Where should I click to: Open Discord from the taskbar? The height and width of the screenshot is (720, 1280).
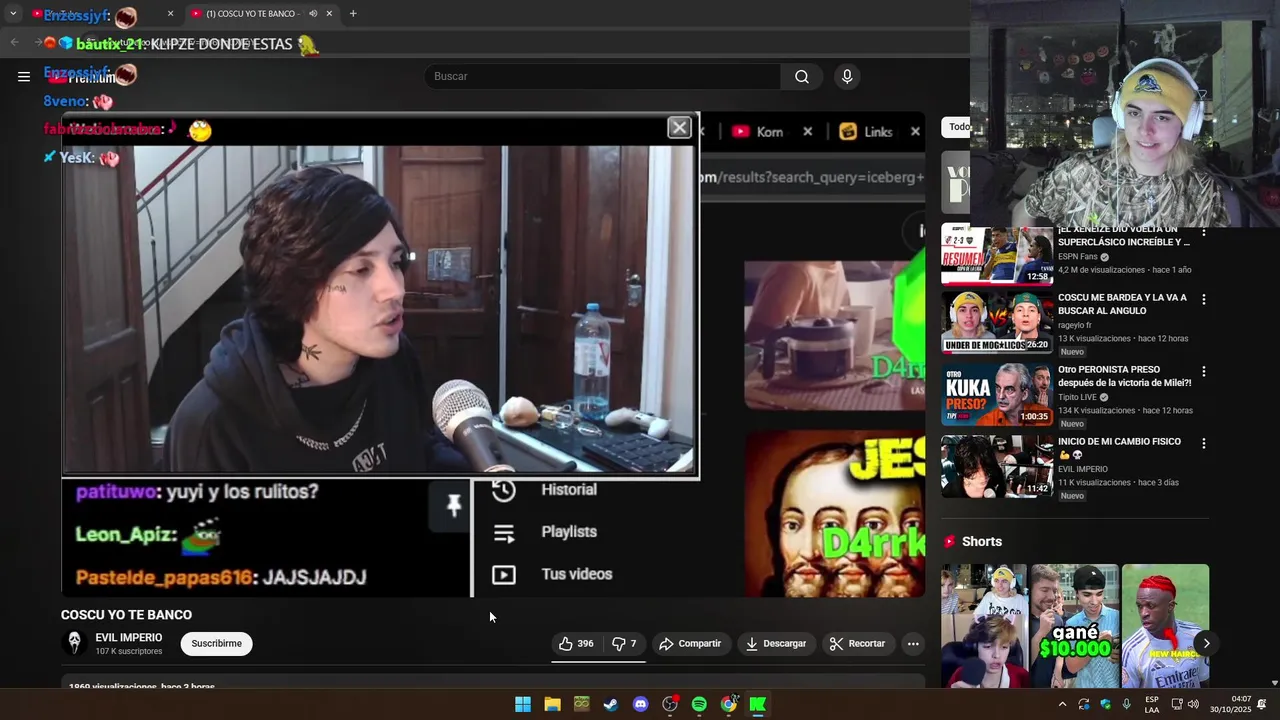tap(641, 704)
